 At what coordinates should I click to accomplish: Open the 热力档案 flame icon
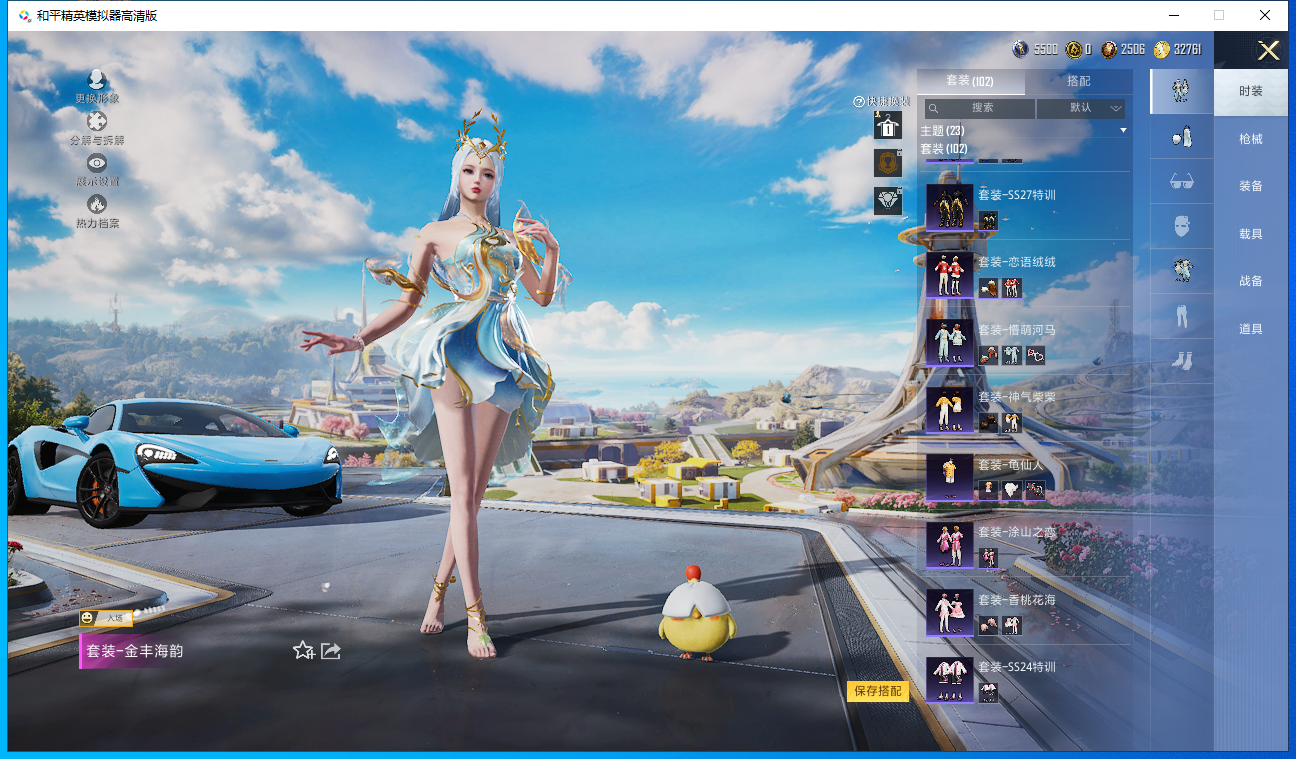[97, 205]
